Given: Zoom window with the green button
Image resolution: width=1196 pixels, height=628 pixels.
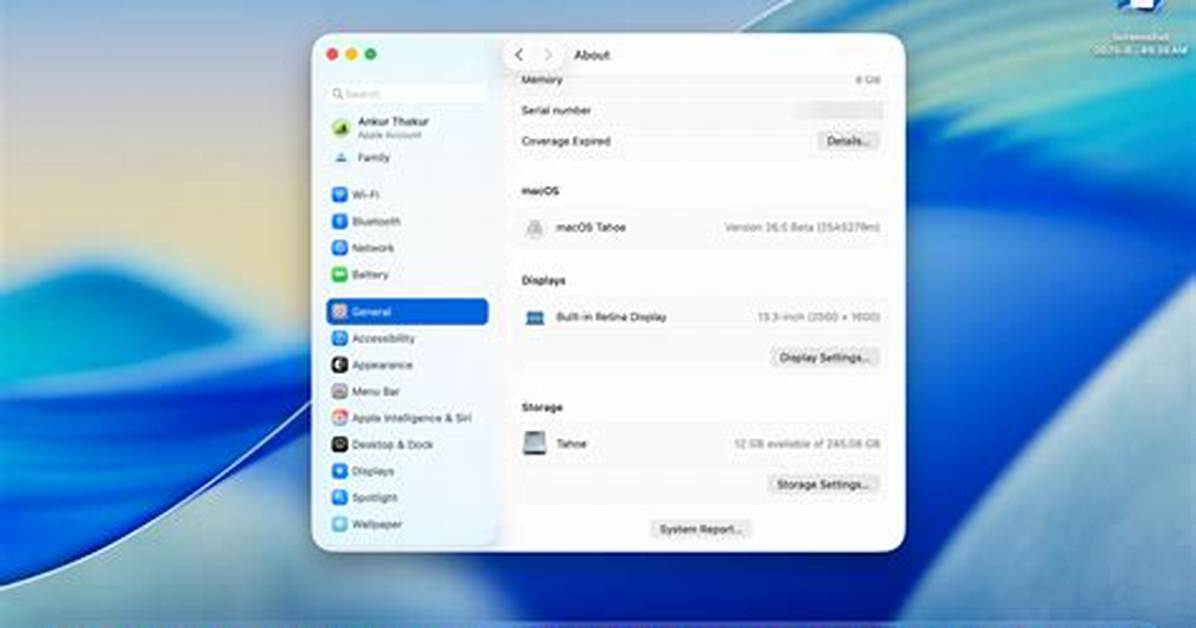Looking at the screenshot, I should pos(371,54).
